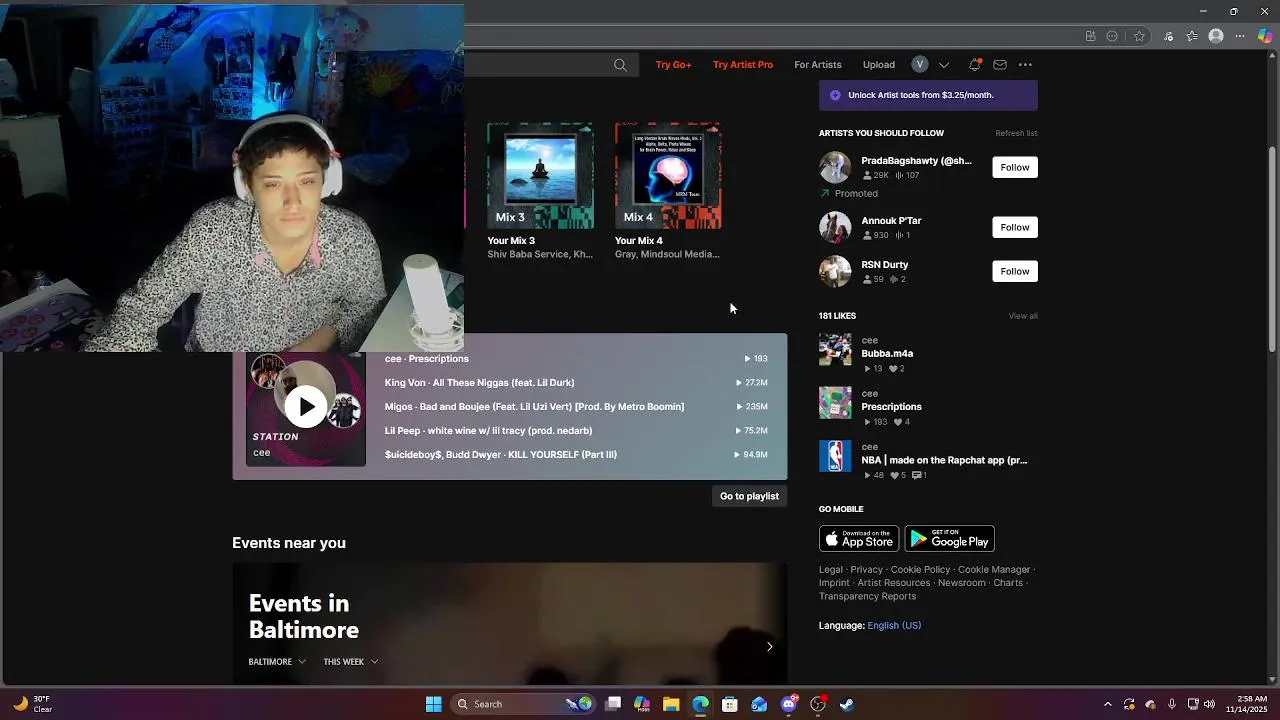The image size is (1280, 720).
Task: Open Try Artist Pro in navigation
Action: coord(743,65)
